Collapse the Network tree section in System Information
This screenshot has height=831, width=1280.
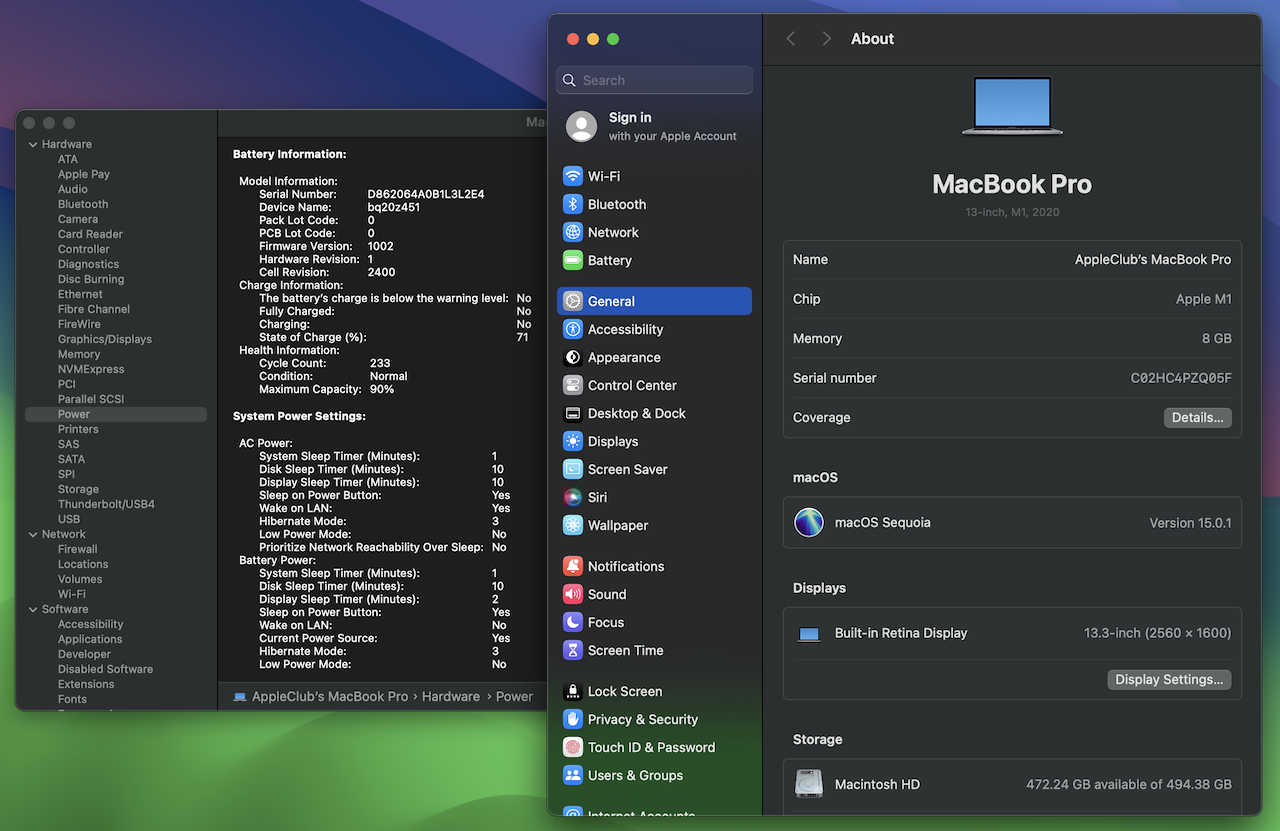(33, 534)
